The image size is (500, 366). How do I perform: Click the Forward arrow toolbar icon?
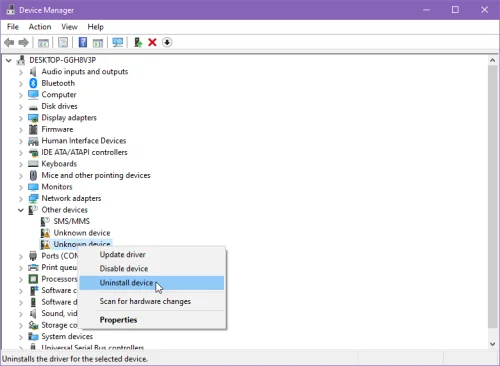23,42
